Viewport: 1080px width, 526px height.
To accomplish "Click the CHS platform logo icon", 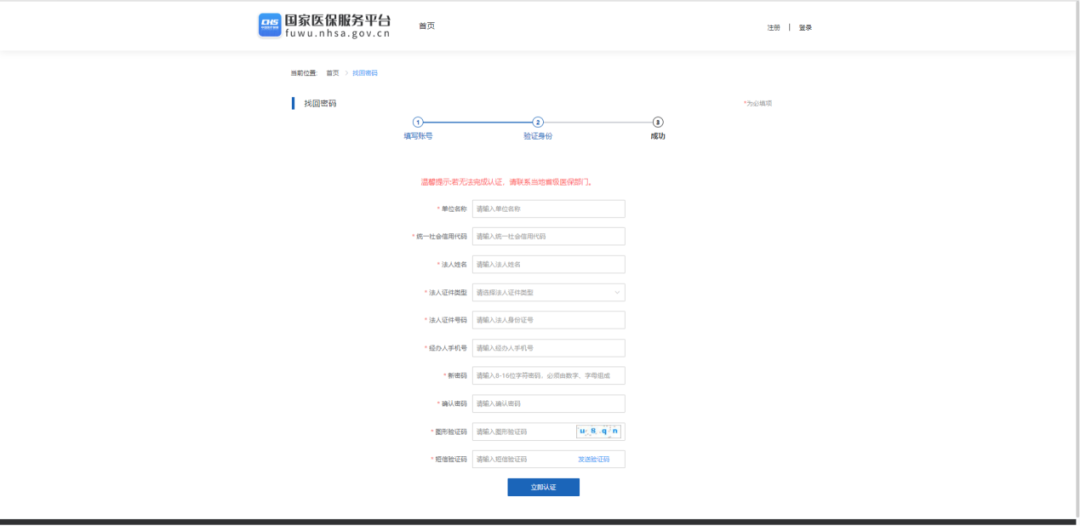I will (x=270, y=25).
